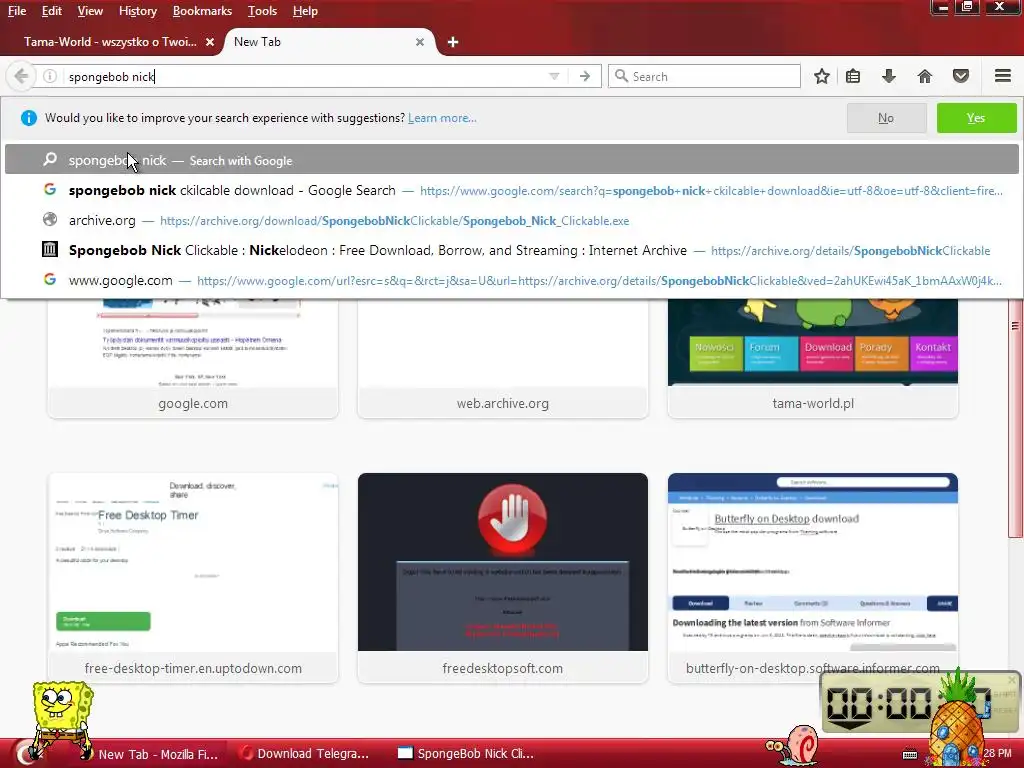Select 'spongebob nick ckilcable download' Google Search result
Image resolution: width=1024 pixels, height=768 pixels.
[511, 191]
